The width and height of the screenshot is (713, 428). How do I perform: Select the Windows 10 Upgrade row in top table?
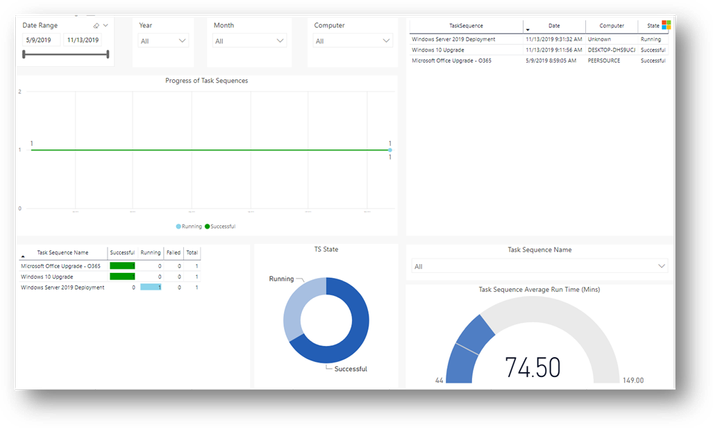click(x=539, y=50)
